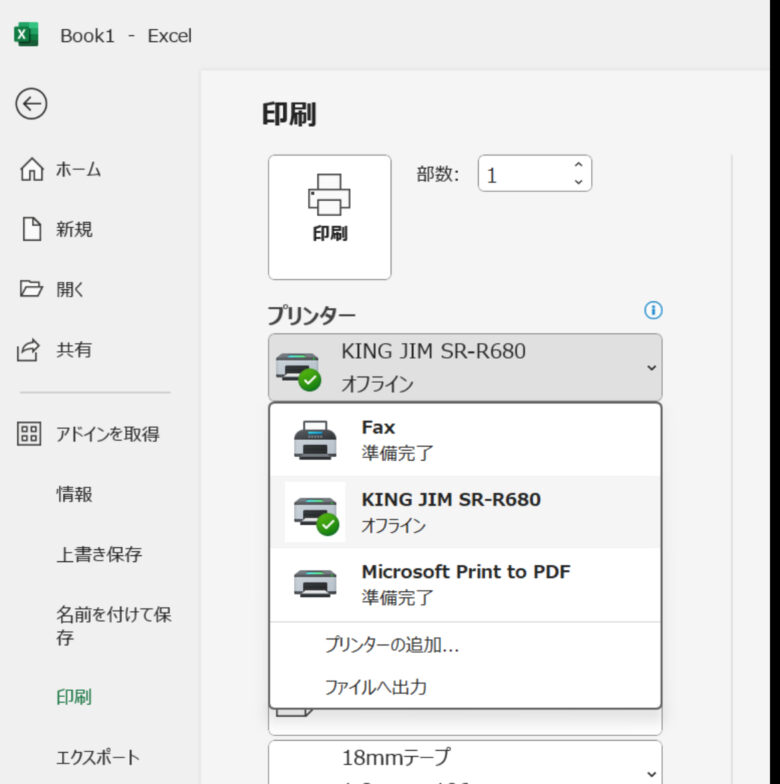Select 共有 in the sidebar
The height and width of the screenshot is (784, 780).
pyautogui.click(x=74, y=349)
